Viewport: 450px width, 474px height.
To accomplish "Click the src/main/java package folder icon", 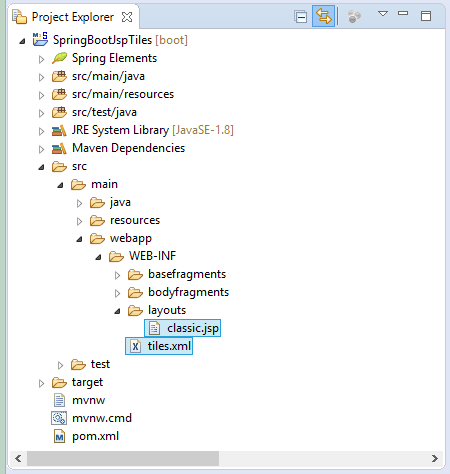I will (59, 76).
